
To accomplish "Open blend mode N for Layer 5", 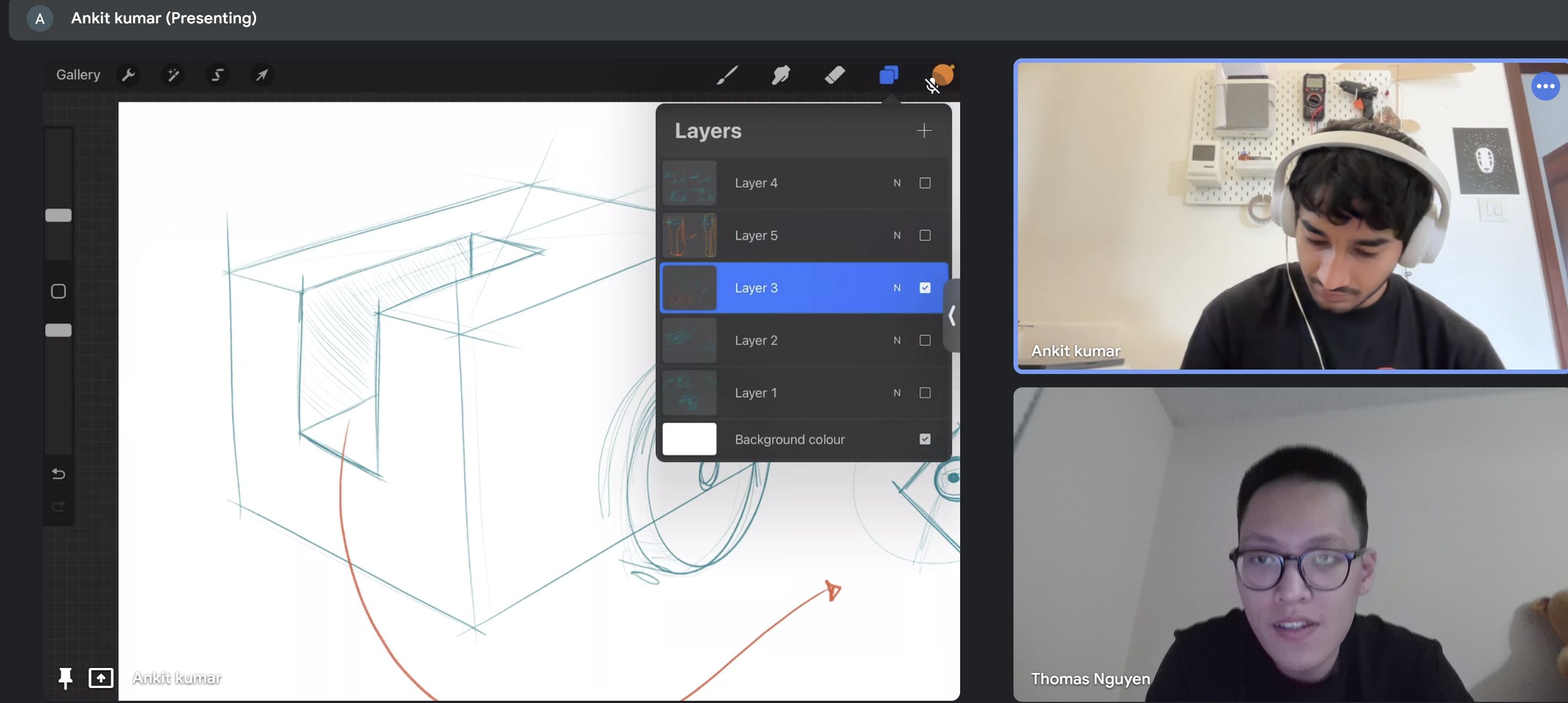I will coord(897,235).
